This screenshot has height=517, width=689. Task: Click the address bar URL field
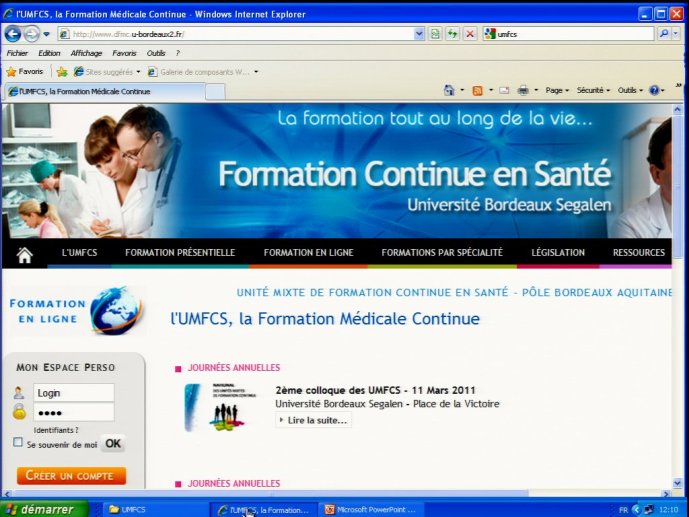point(237,34)
